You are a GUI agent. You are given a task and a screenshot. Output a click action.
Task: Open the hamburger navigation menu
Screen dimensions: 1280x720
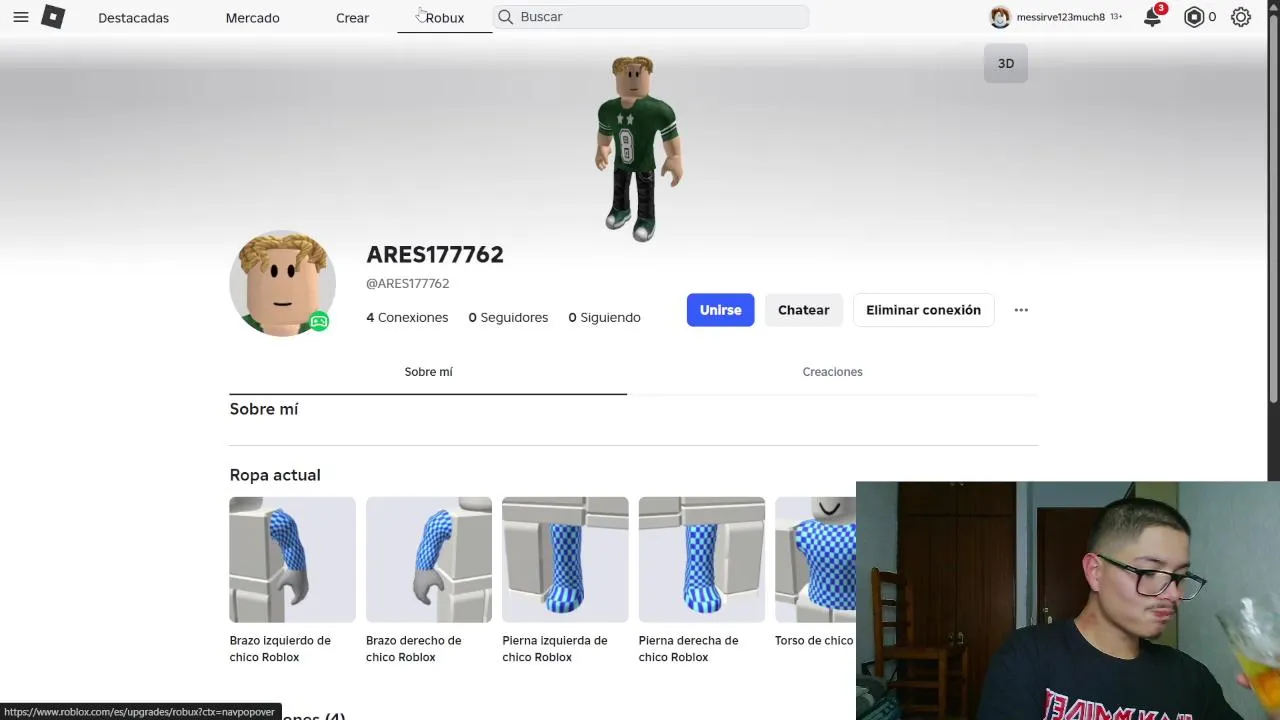(x=20, y=17)
